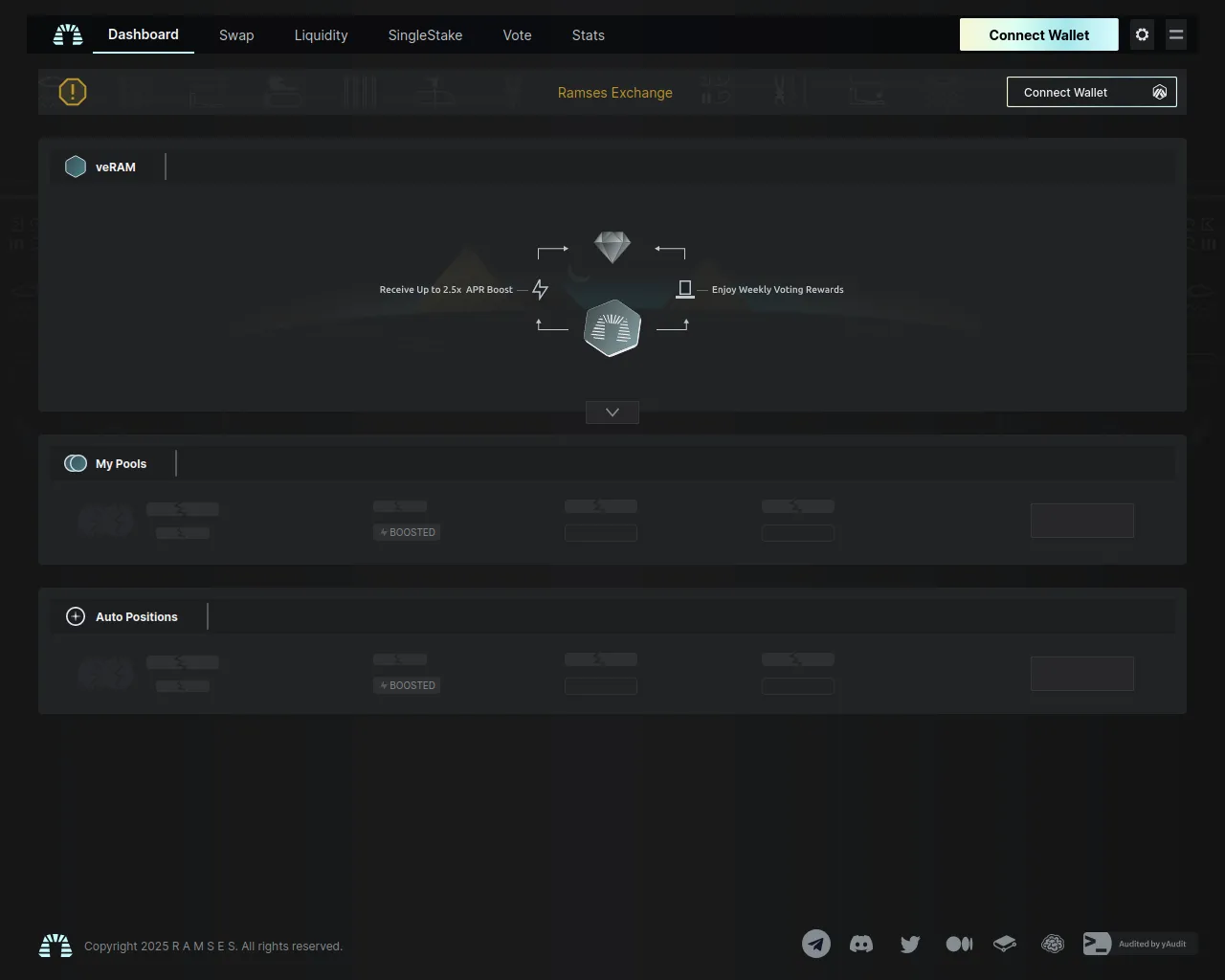Open the Stats tab
The height and width of the screenshot is (980, 1225).
click(x=589, y=35)
